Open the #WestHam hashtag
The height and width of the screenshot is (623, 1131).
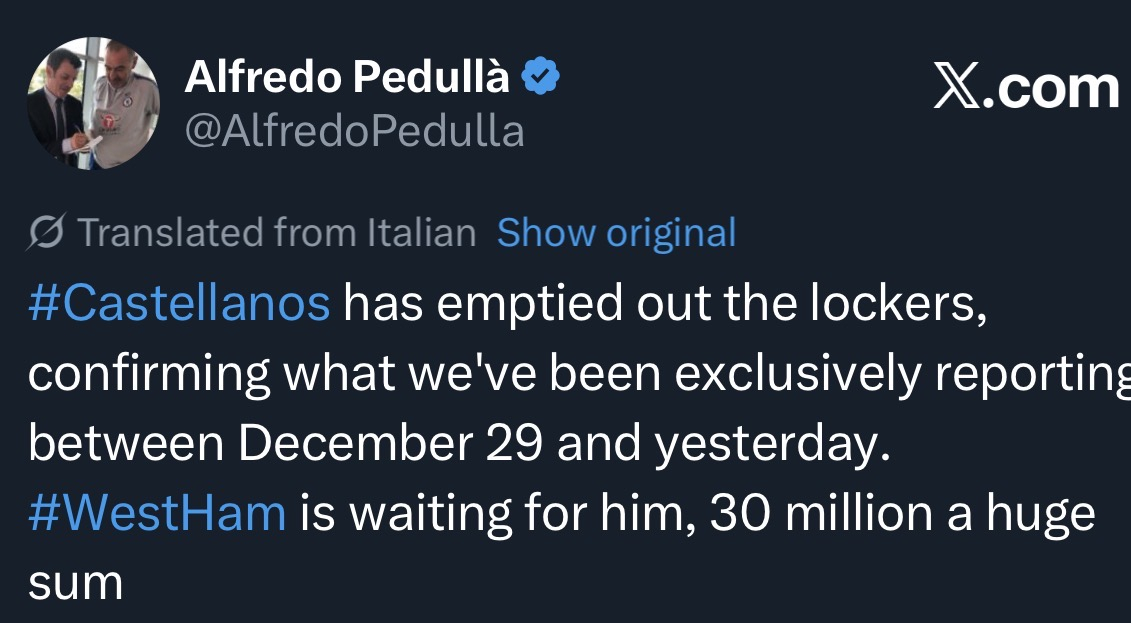click(x=157, y=514)
